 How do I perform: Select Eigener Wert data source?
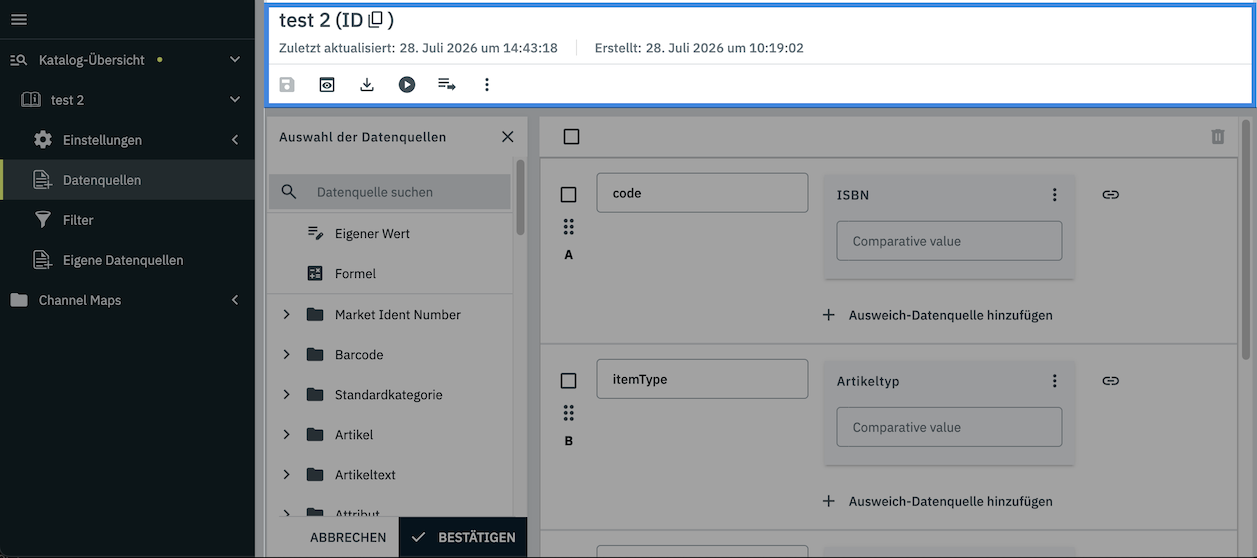(x=390, y=233)
